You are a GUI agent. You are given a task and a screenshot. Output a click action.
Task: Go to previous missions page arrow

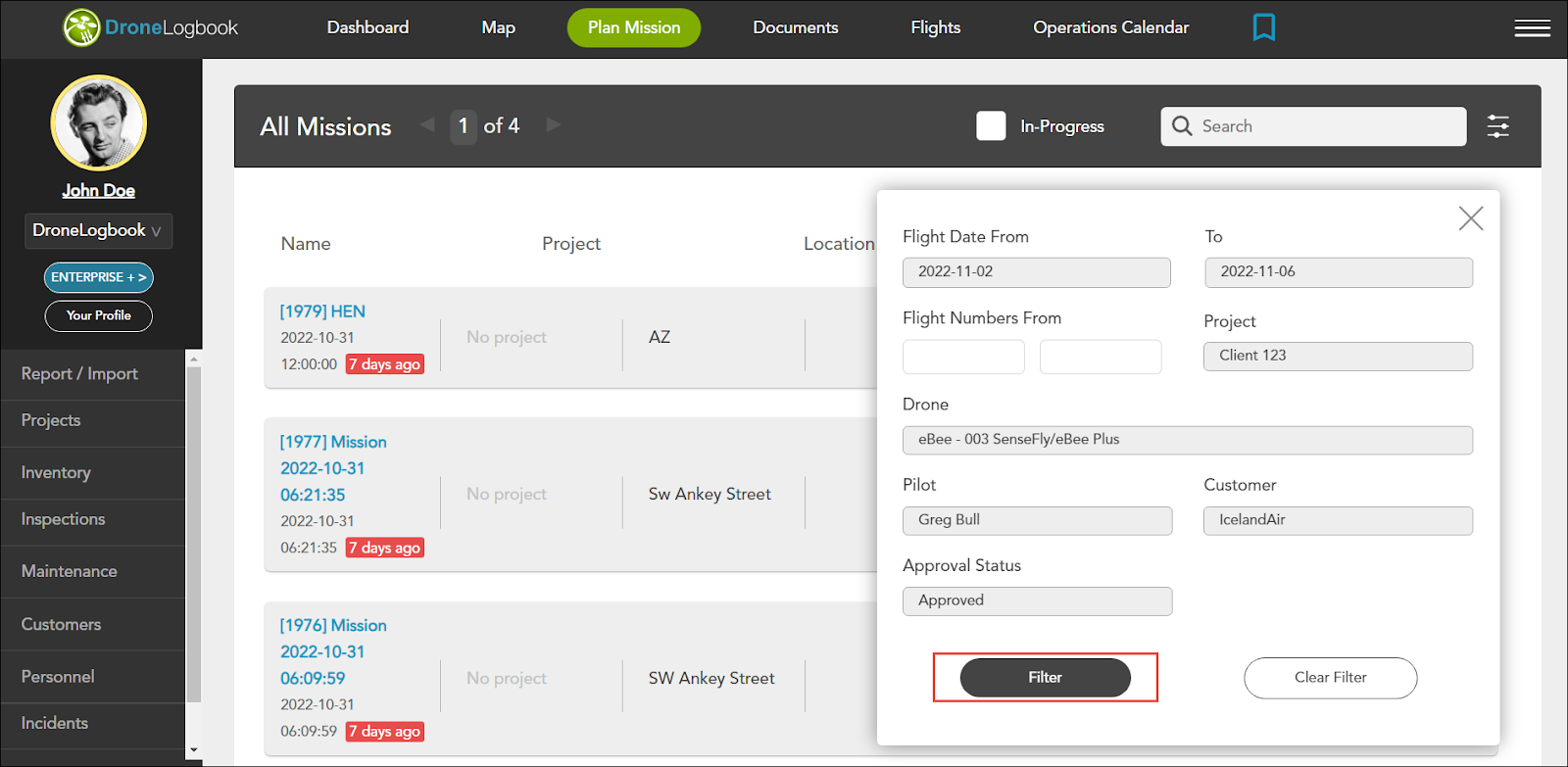[427, 124]
